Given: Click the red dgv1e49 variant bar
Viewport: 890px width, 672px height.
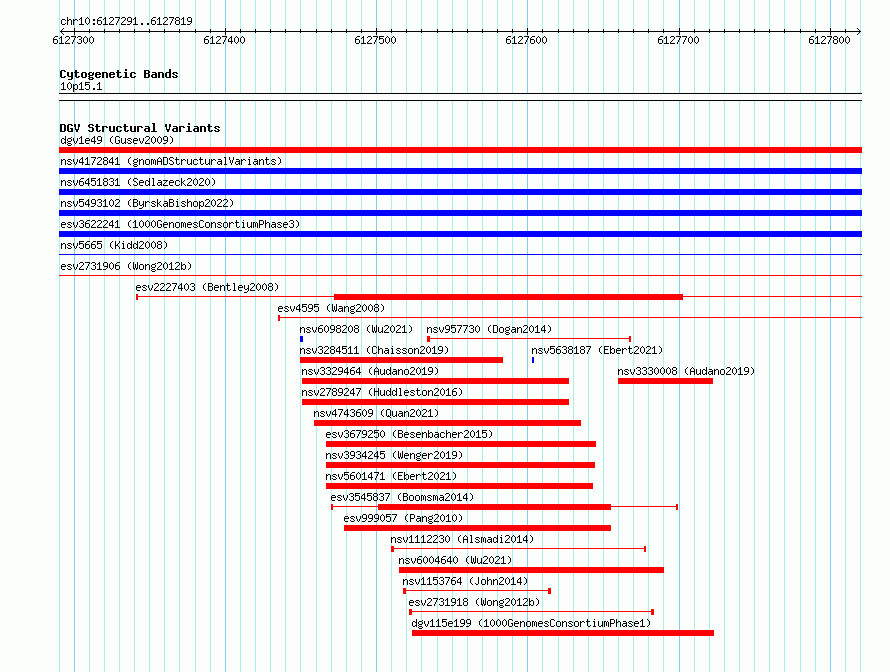Looking at the screenshot, I should [x=460, y=150].
